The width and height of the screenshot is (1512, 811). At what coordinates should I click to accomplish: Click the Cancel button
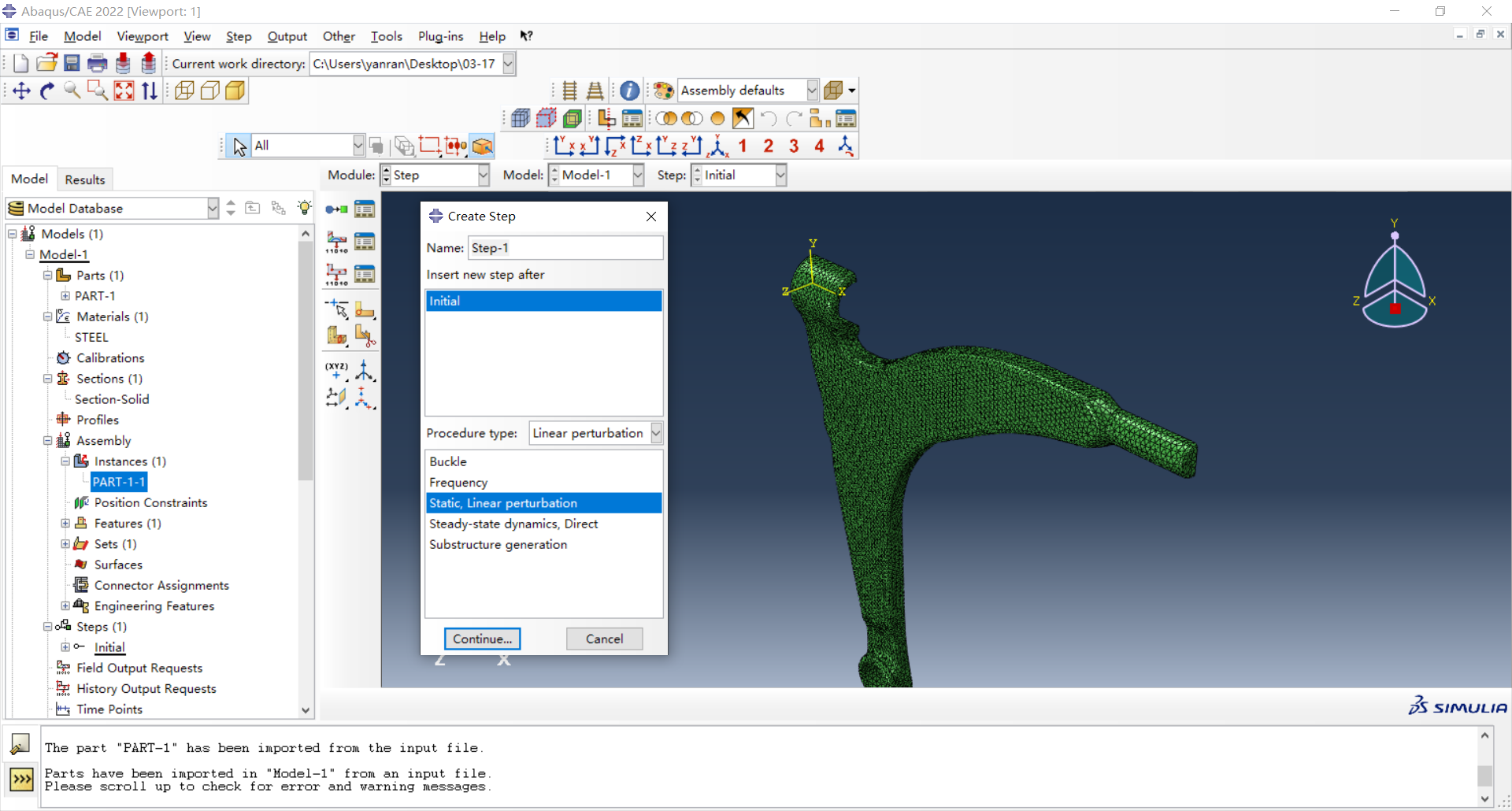(x=604, y=639)
